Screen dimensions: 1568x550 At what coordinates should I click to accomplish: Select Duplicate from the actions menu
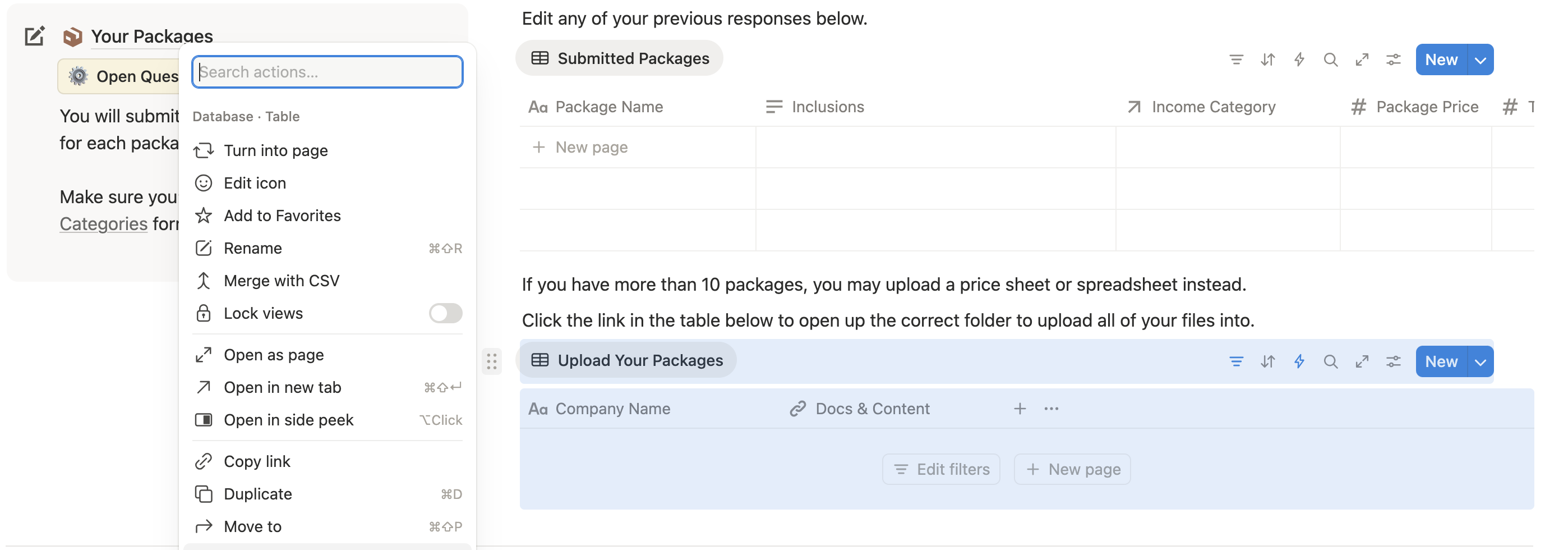point(257,494)
